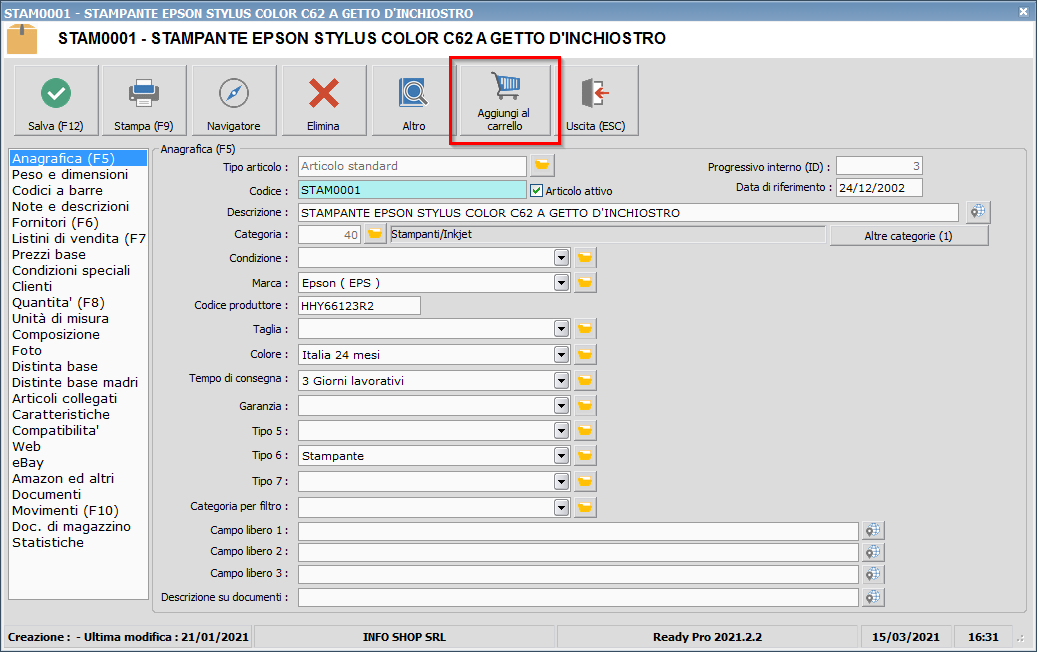The width and height of the screenshot is (1037, 652).
Task: Click the folder icon beside Marca
Action: coord(585,282)
